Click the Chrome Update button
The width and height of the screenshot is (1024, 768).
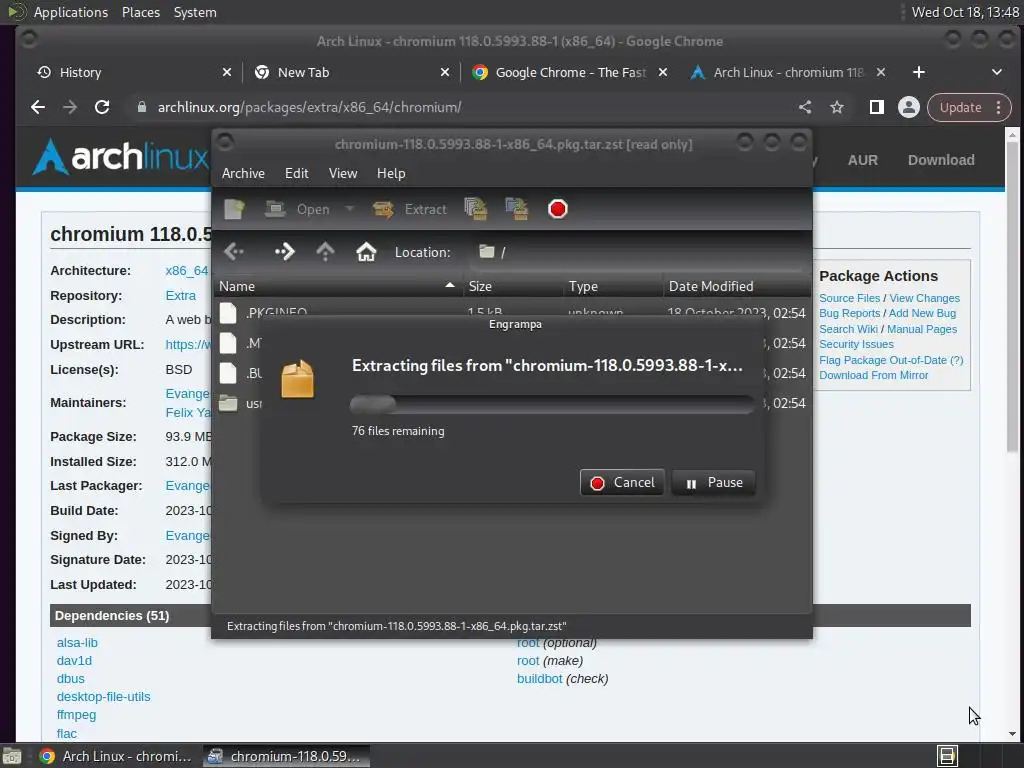pyautogui.click(x=968, y=108)
